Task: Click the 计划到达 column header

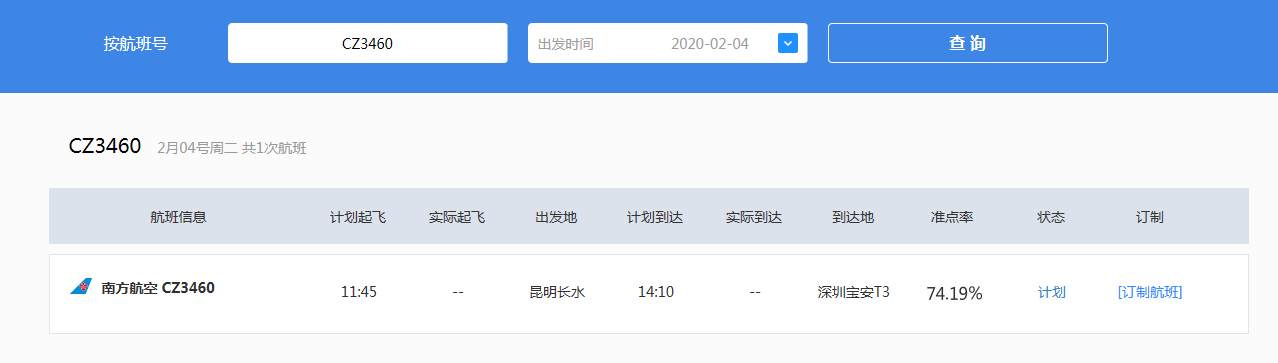Action: (655, 217)
